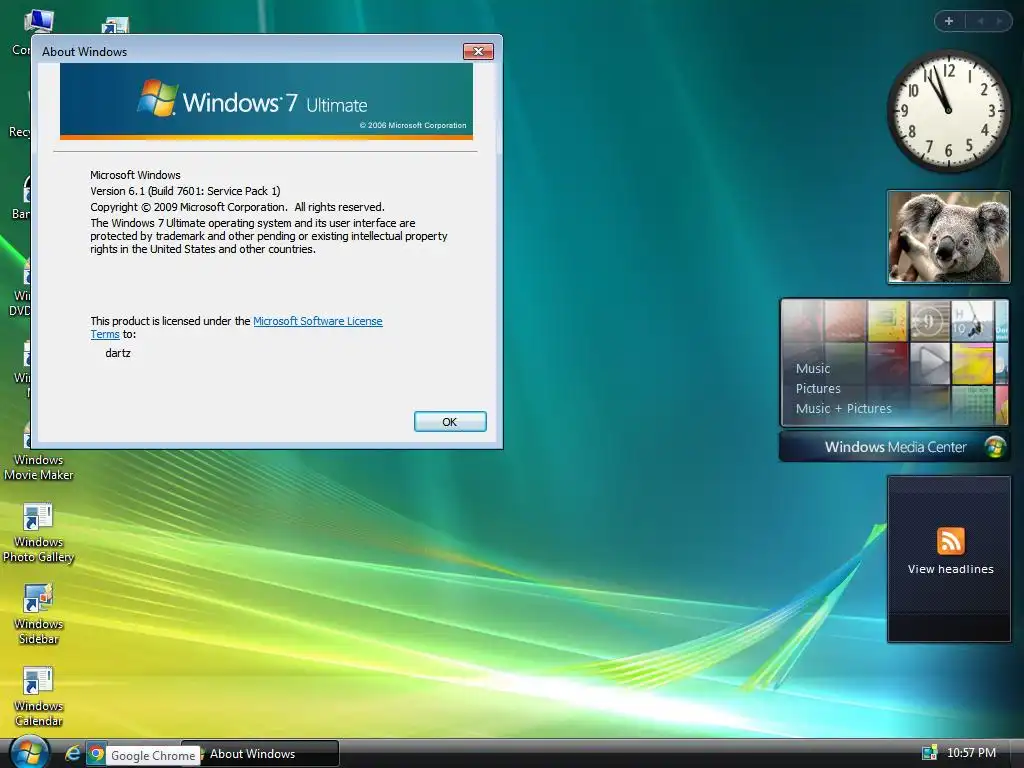The height and width of the screenshot is (768, 1024).
Task: Click the licensed user name dartz
Action: (118, 353)
